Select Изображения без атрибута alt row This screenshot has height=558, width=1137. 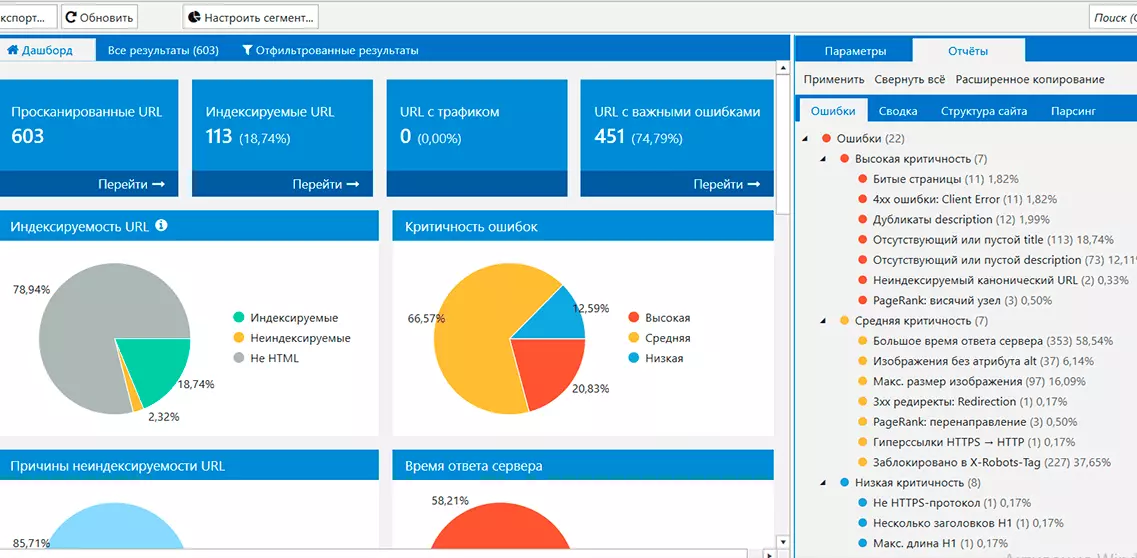pos(975,361)
